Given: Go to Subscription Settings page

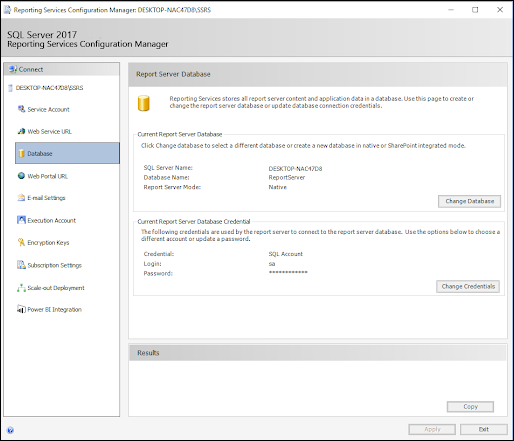Looking at the screenshot, I should point(55,265).
